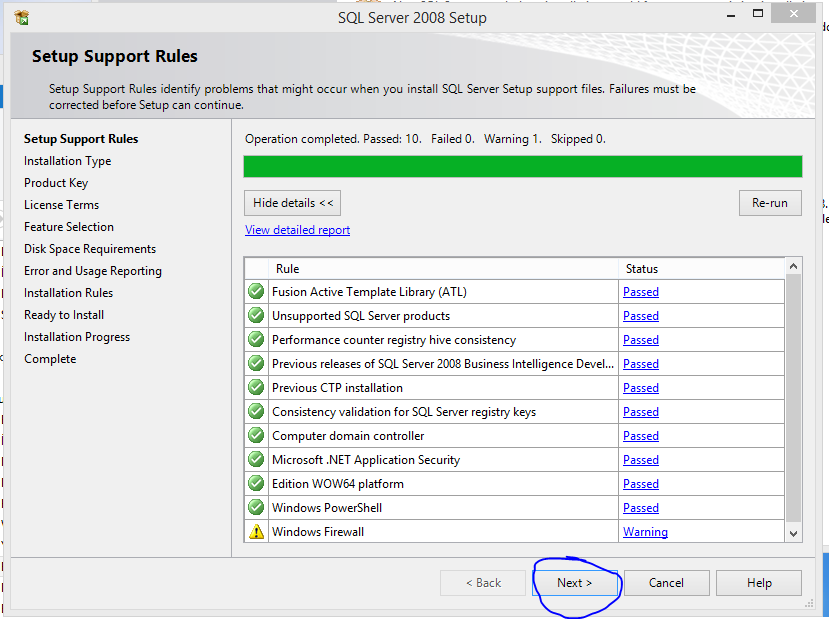This screenshot has width=829, height=619.
Task: Select Installation Type step in sidebar
Action: pos(68,161)
